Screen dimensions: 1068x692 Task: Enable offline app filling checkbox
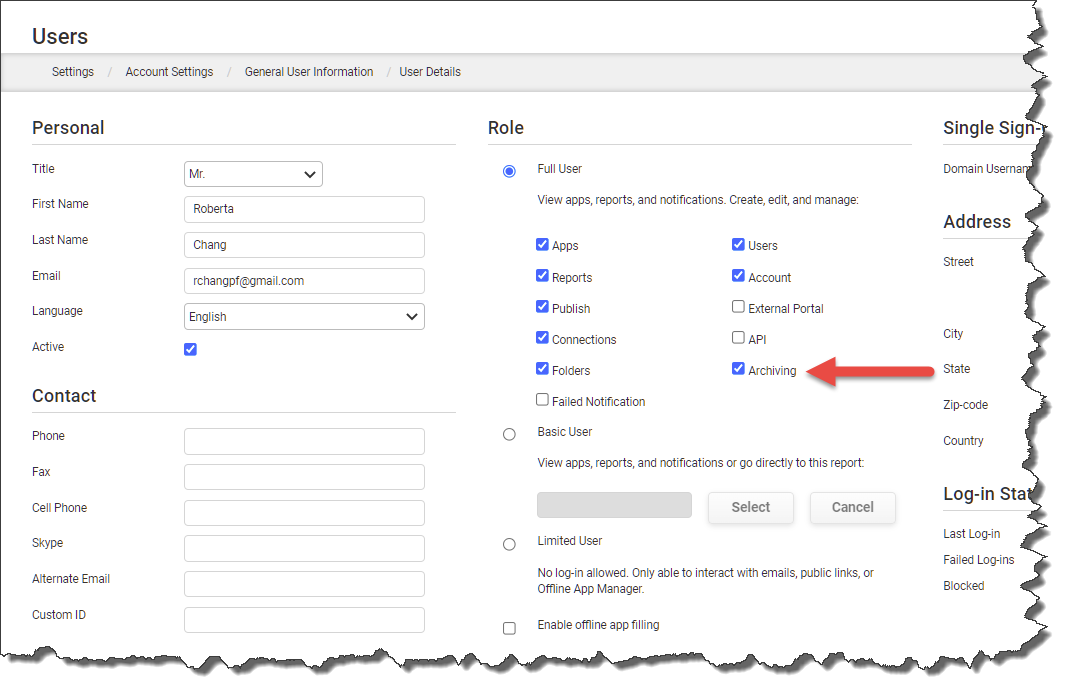tap(509, 628)
